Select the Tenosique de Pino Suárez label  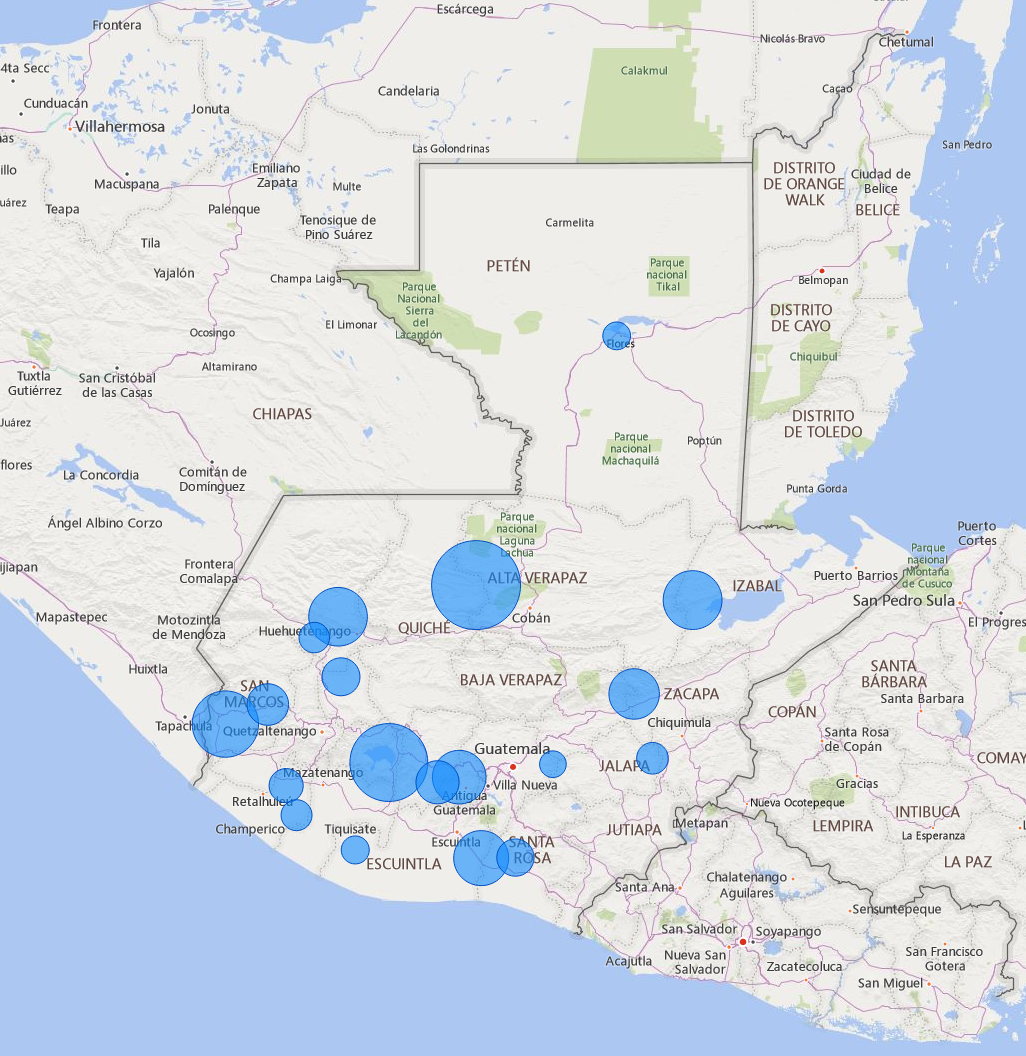(x=338, y=228)
